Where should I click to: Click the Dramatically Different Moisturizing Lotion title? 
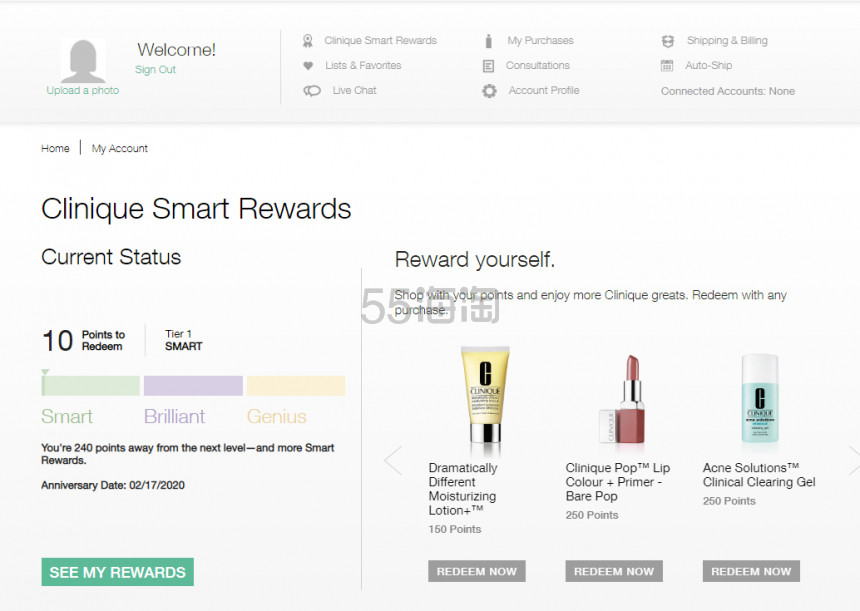point(463,489)
